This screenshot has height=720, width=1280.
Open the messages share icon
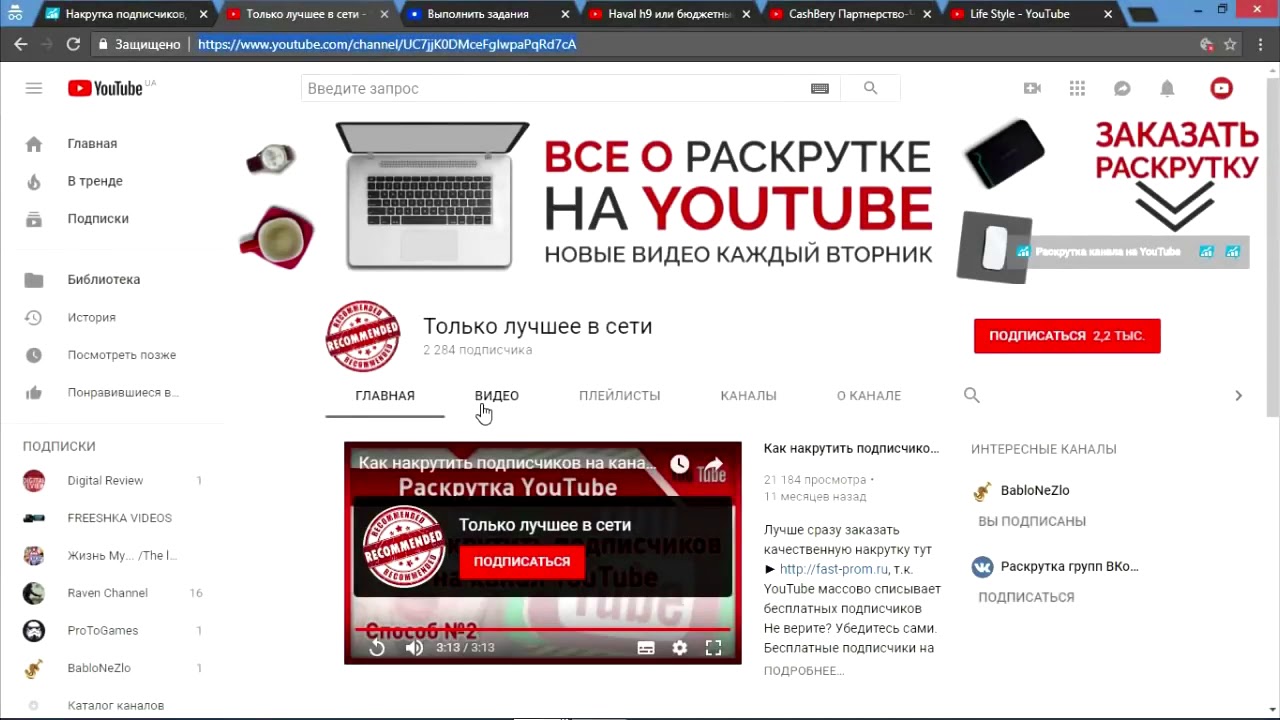point(1122,88)
